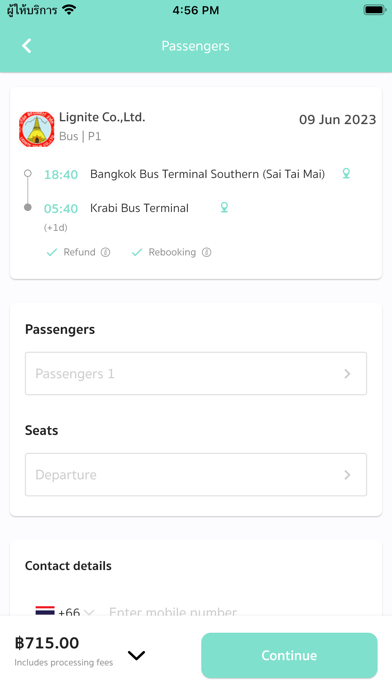Open the Lignite Co.,Ltd. operator logo
The height and width of the screenshot is (696, 392).
pos(36,129)
